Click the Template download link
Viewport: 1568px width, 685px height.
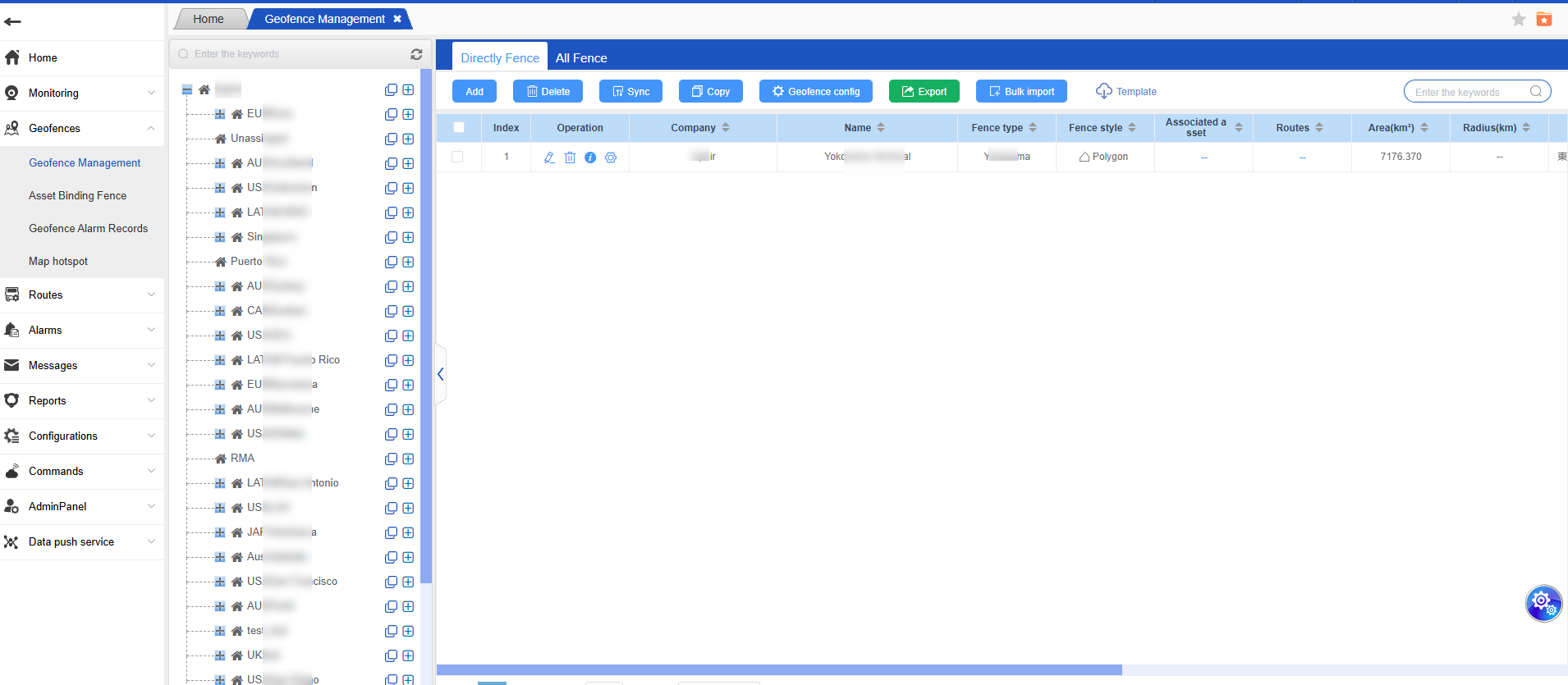pos(1126,91)
